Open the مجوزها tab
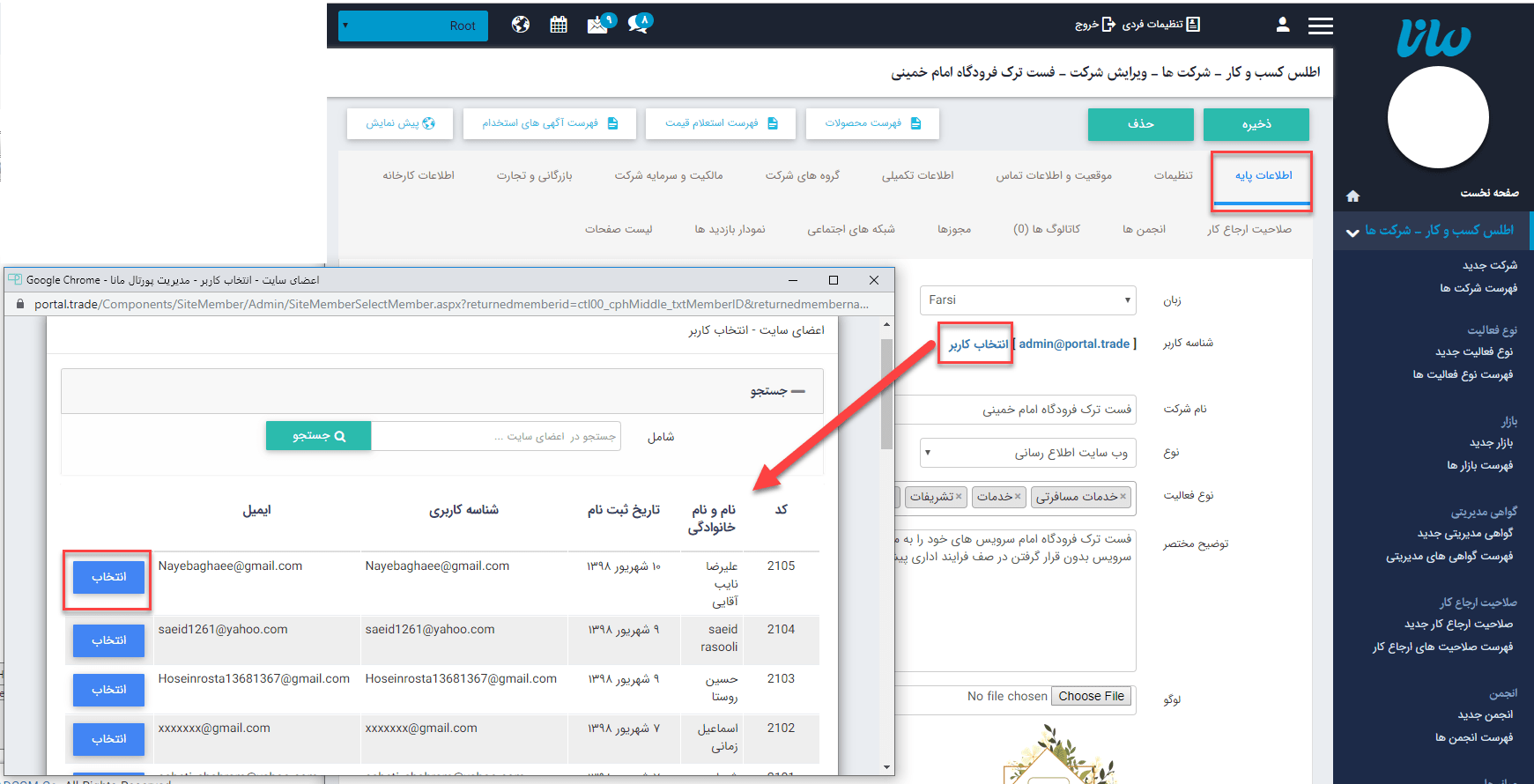 coord(954,229)
